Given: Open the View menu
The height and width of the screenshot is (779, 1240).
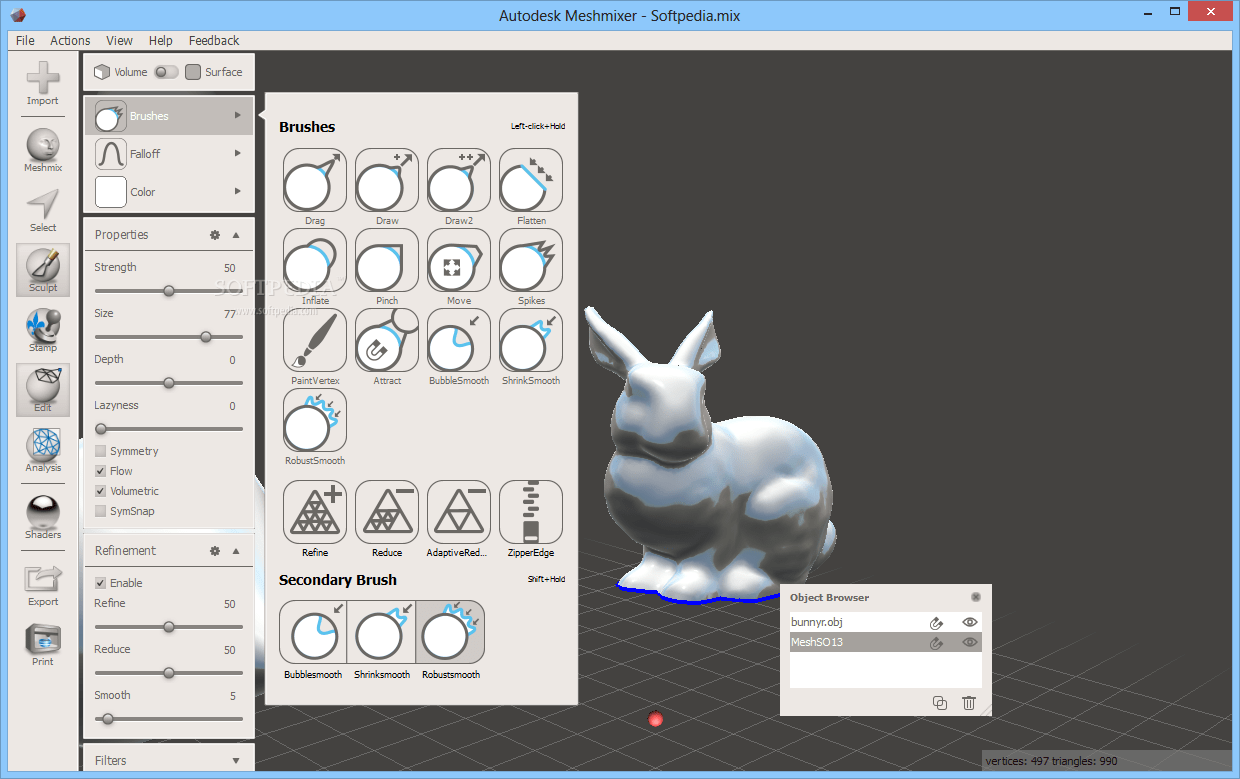Looking at the screenshot, I should [x=120, y=41].
